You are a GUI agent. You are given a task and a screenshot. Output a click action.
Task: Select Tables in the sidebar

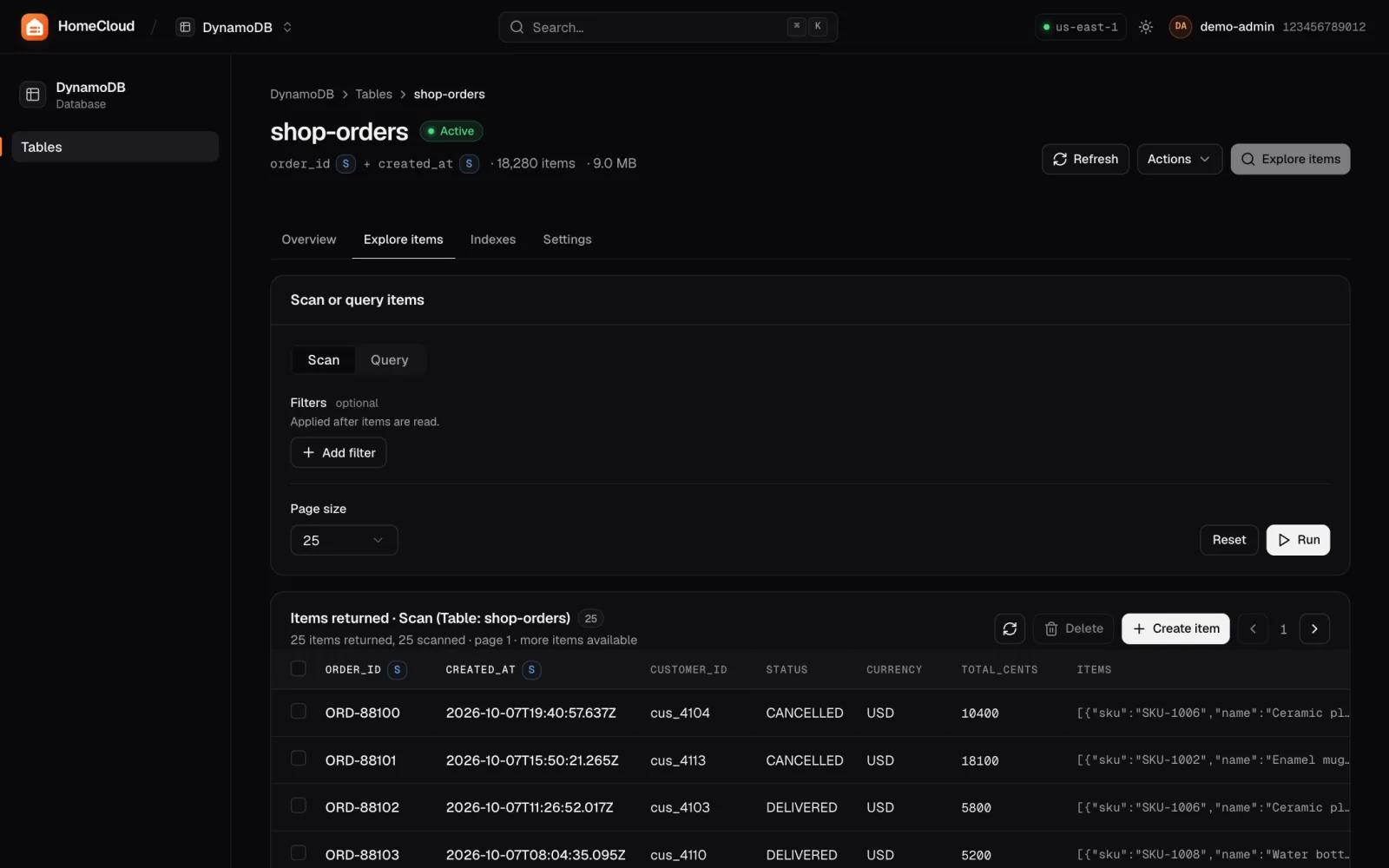tap(115, 147)
